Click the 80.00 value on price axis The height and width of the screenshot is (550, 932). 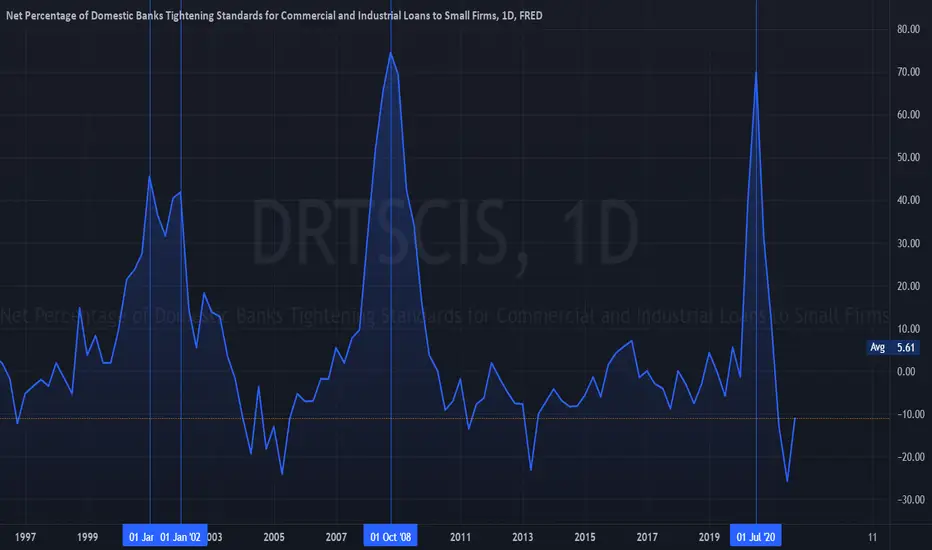(908, 29)
